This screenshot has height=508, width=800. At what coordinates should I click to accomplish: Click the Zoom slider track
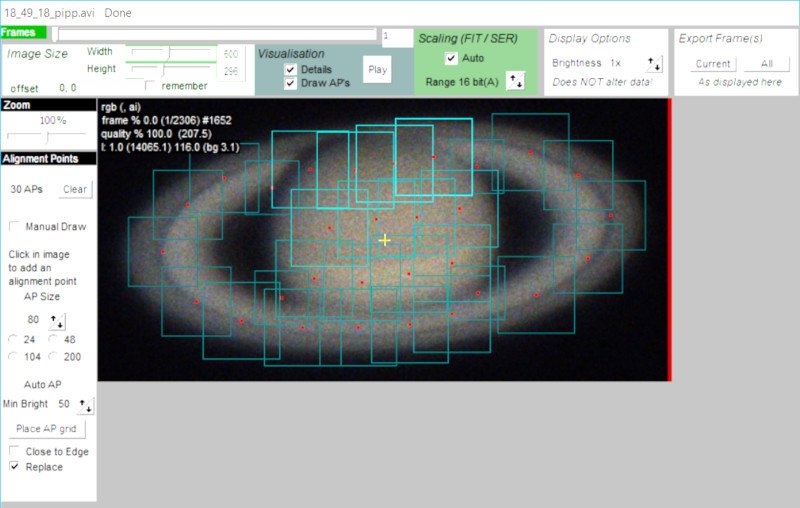(47, 137)
